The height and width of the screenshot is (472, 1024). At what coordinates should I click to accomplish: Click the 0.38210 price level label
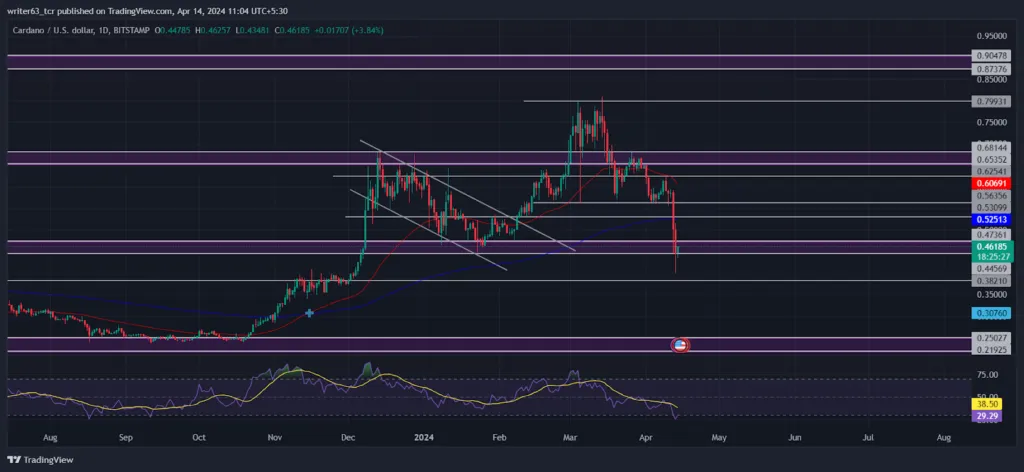point(992,281)
